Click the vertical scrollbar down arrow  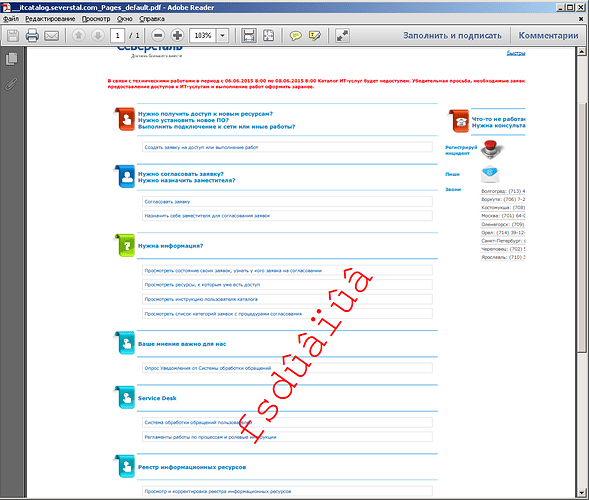coord(581,492)
